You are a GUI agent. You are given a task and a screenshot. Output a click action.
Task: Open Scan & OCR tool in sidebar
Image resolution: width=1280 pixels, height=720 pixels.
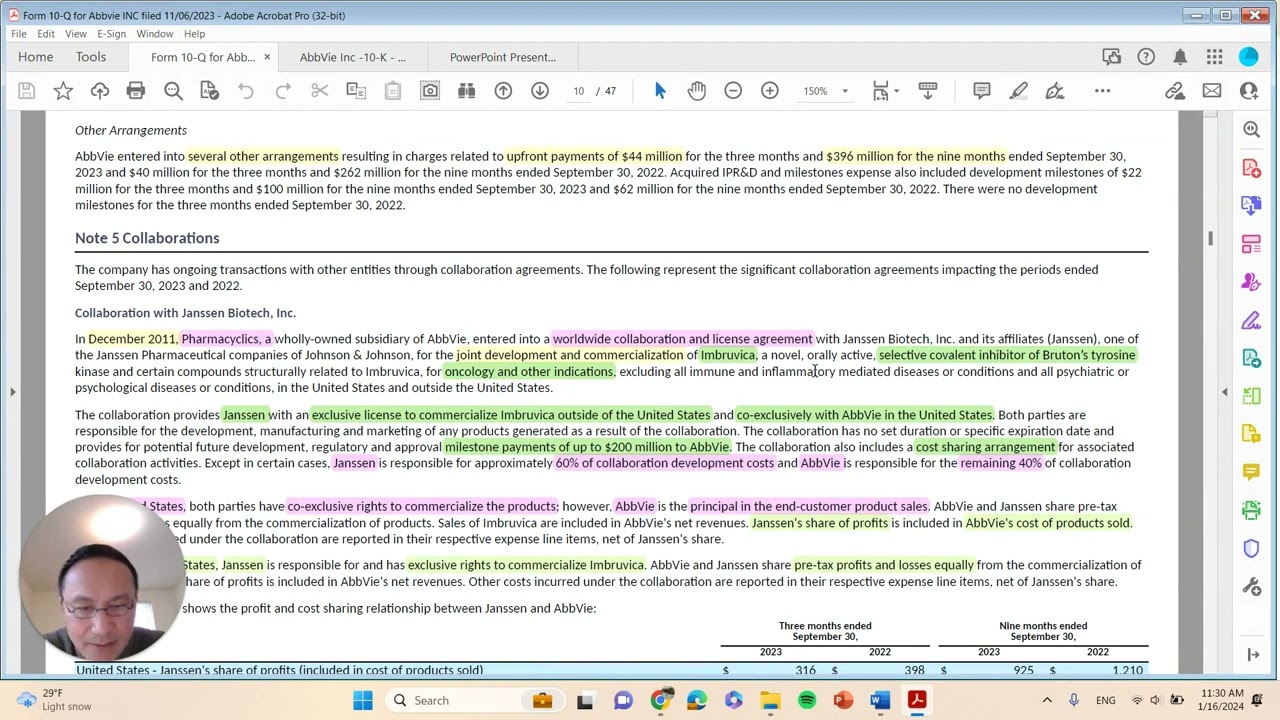pos(1251,510)
